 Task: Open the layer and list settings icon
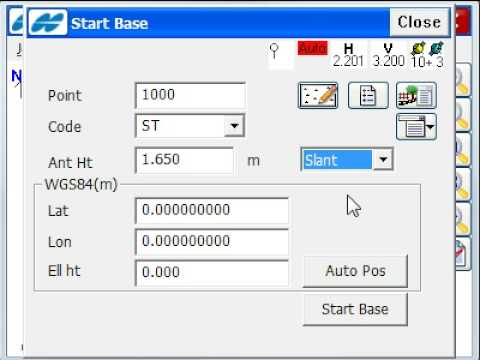[416, 96]
